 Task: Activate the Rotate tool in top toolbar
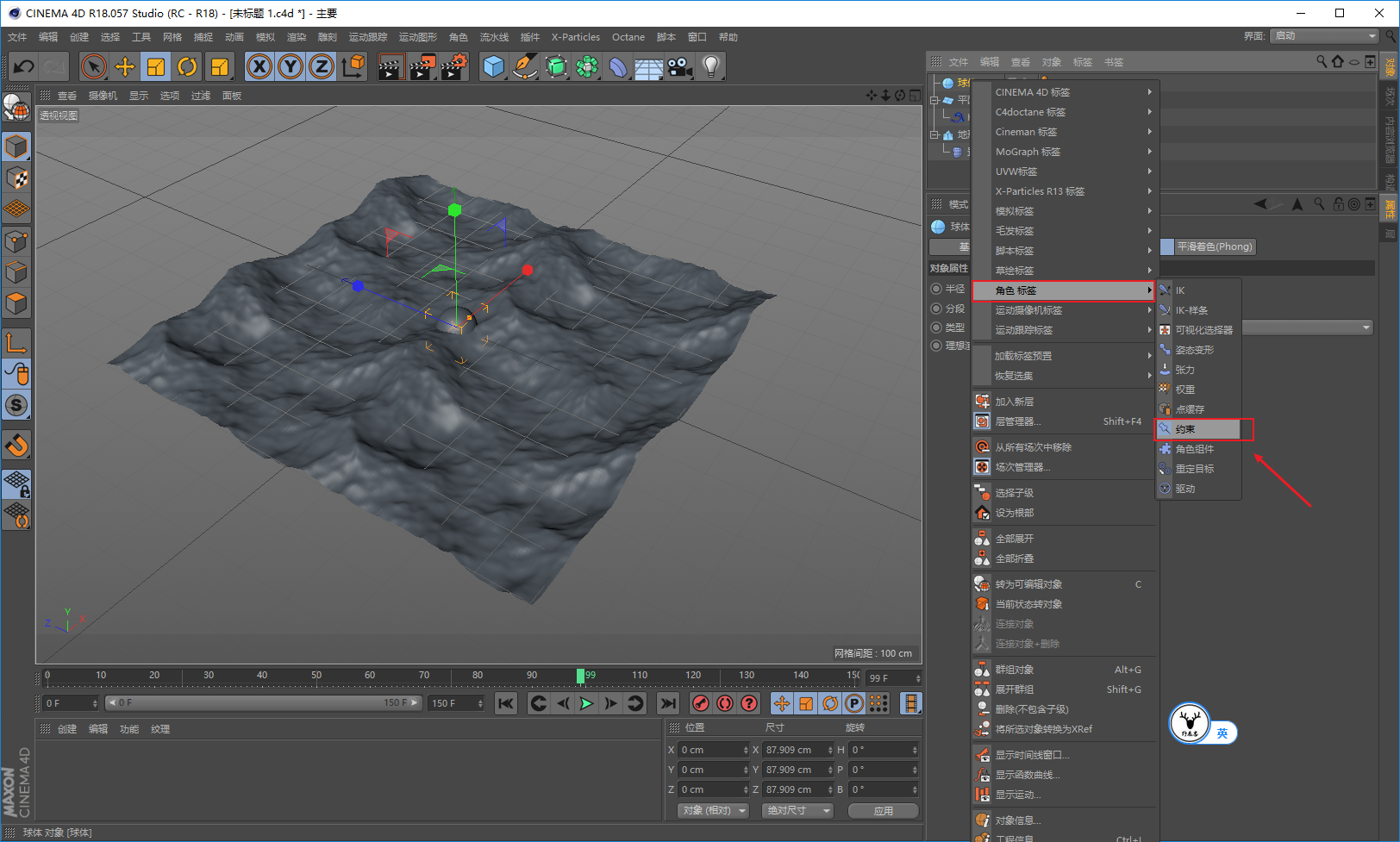(187, 66)
